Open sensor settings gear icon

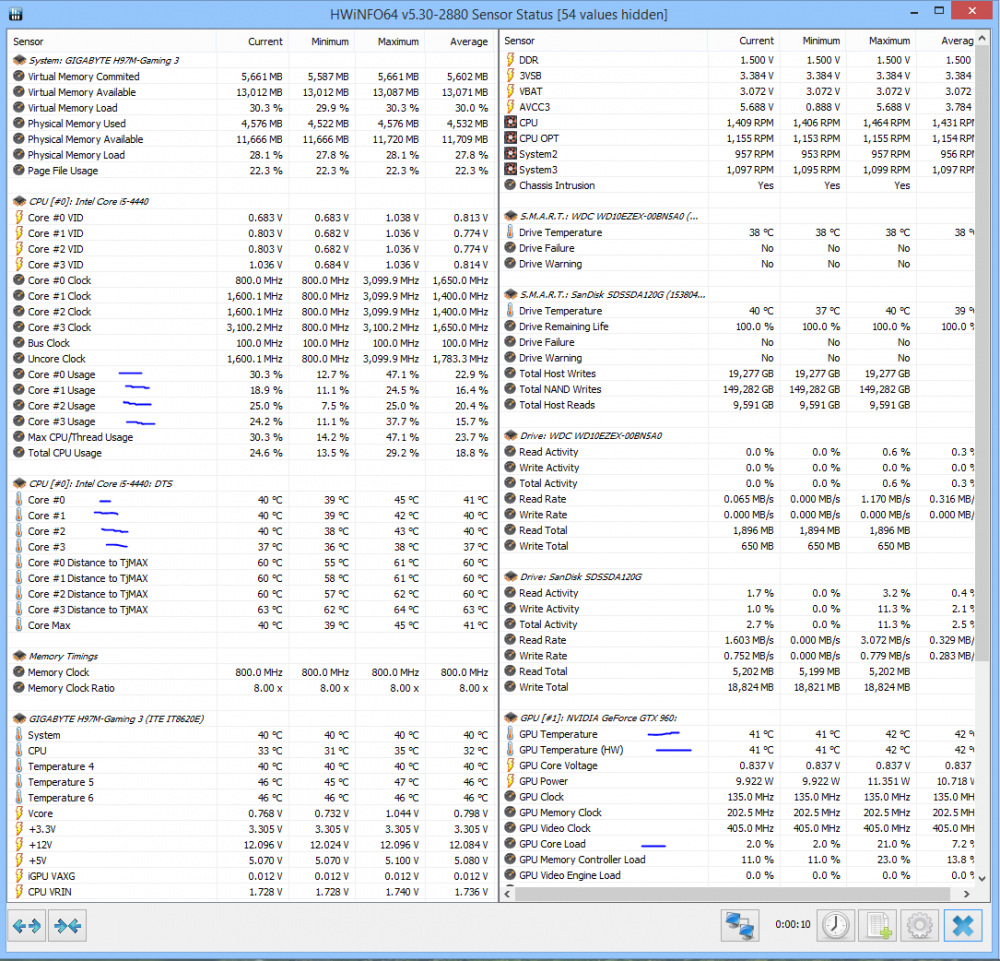(919, 926)
